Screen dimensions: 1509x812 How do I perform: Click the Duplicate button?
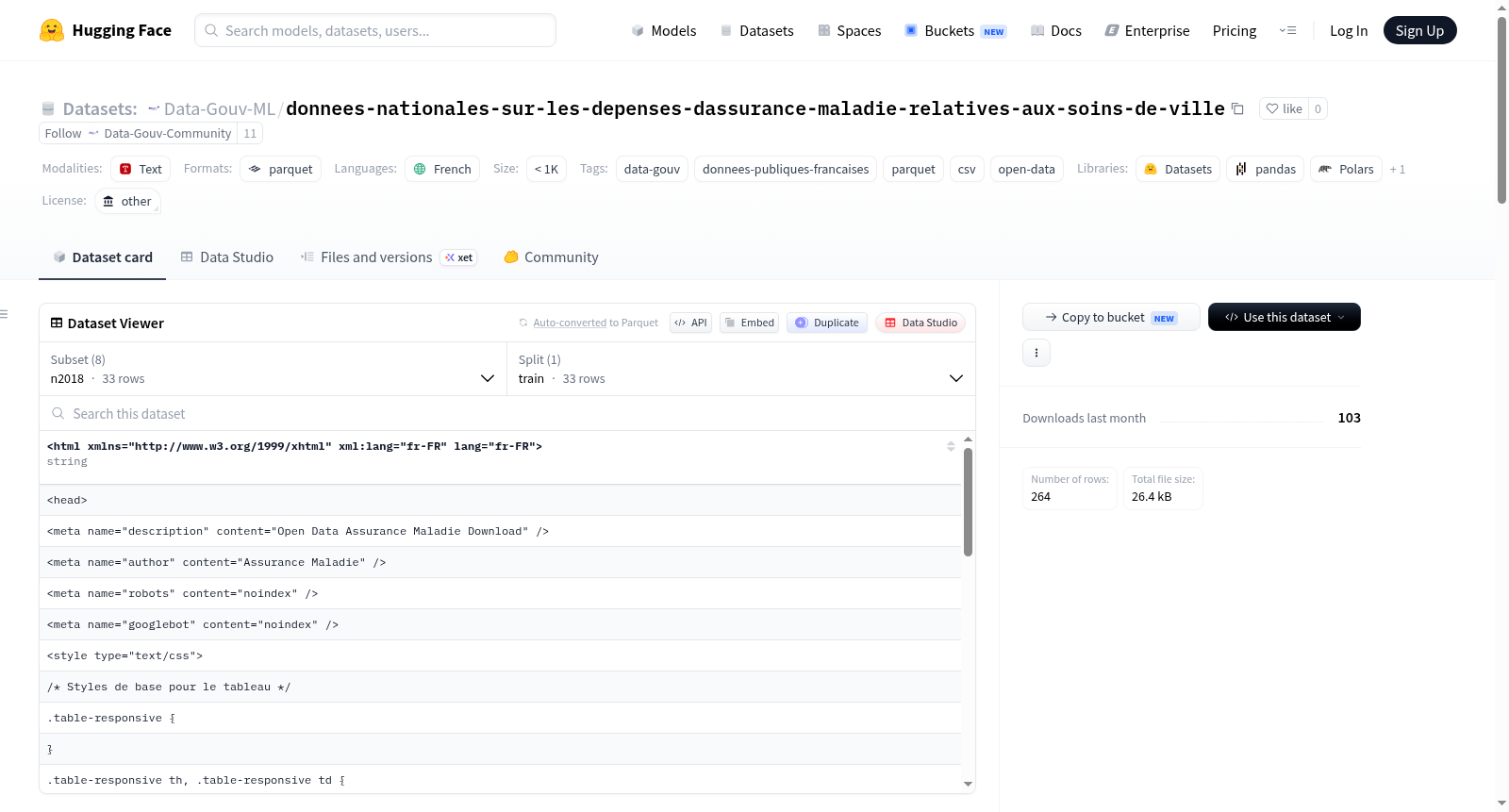coord(827,323)
